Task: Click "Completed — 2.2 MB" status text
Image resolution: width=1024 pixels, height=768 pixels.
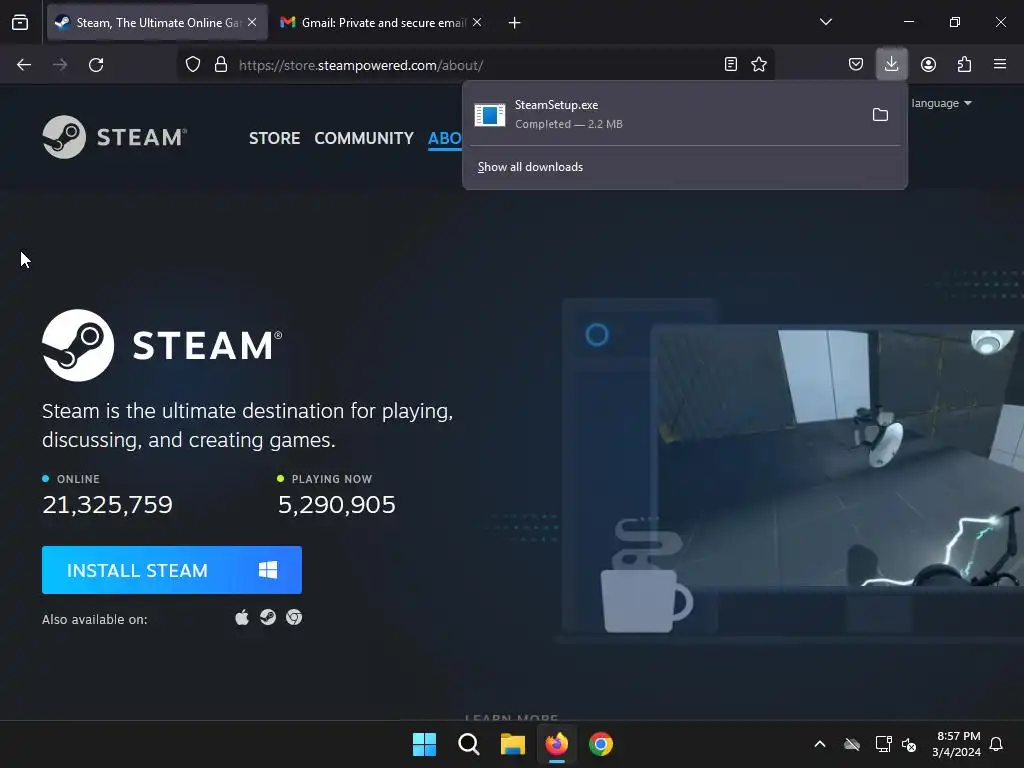Action: [569, 124]
